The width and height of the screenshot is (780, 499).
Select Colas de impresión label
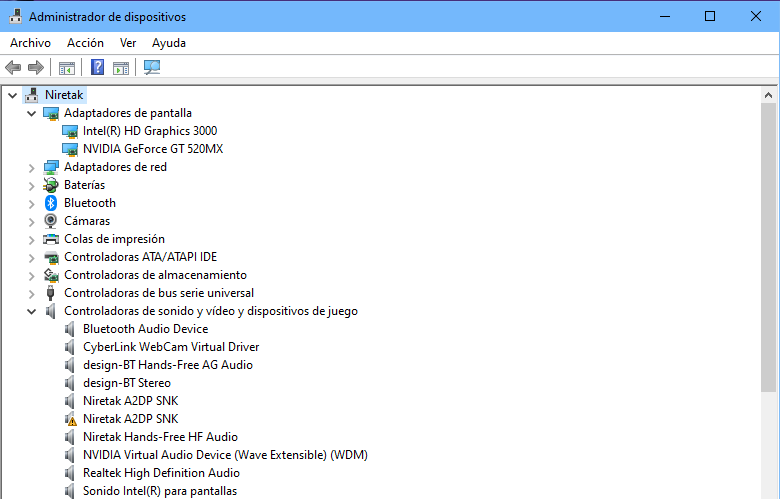[x=114, y=239]
